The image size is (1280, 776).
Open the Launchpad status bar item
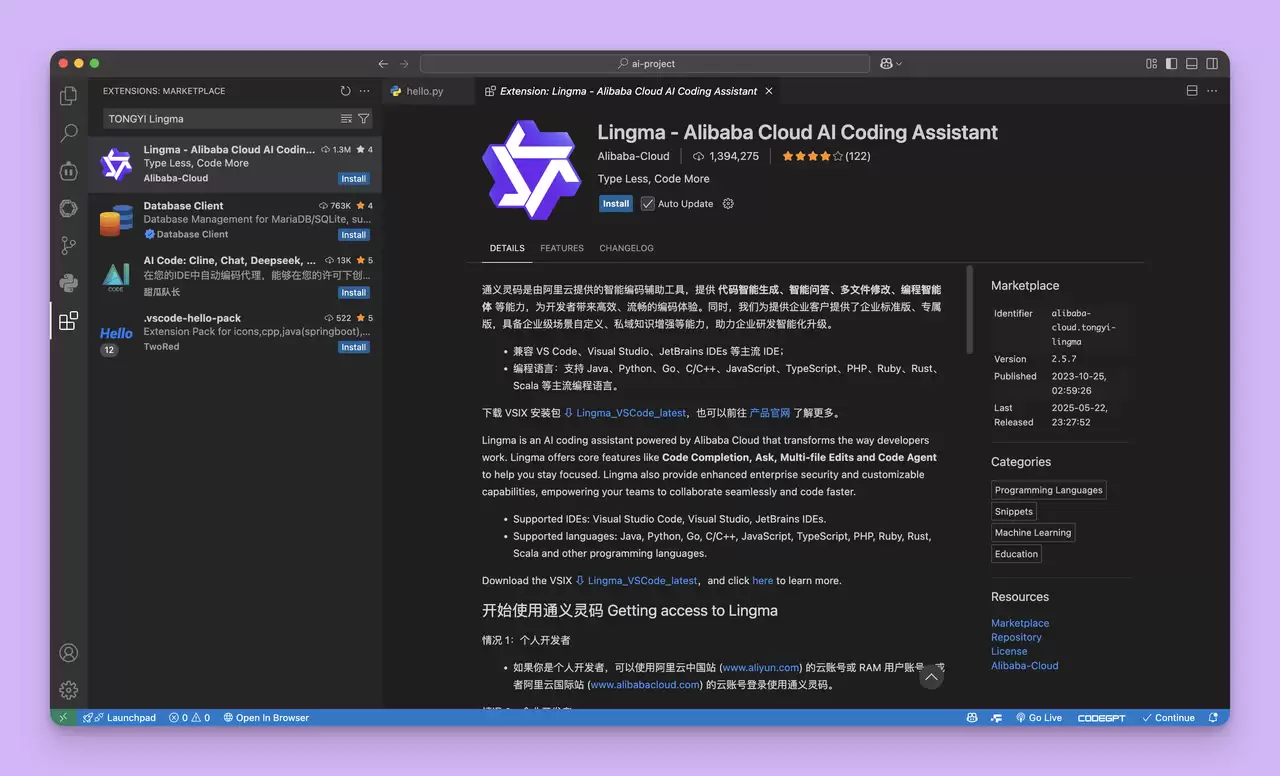tap(119, 718)
